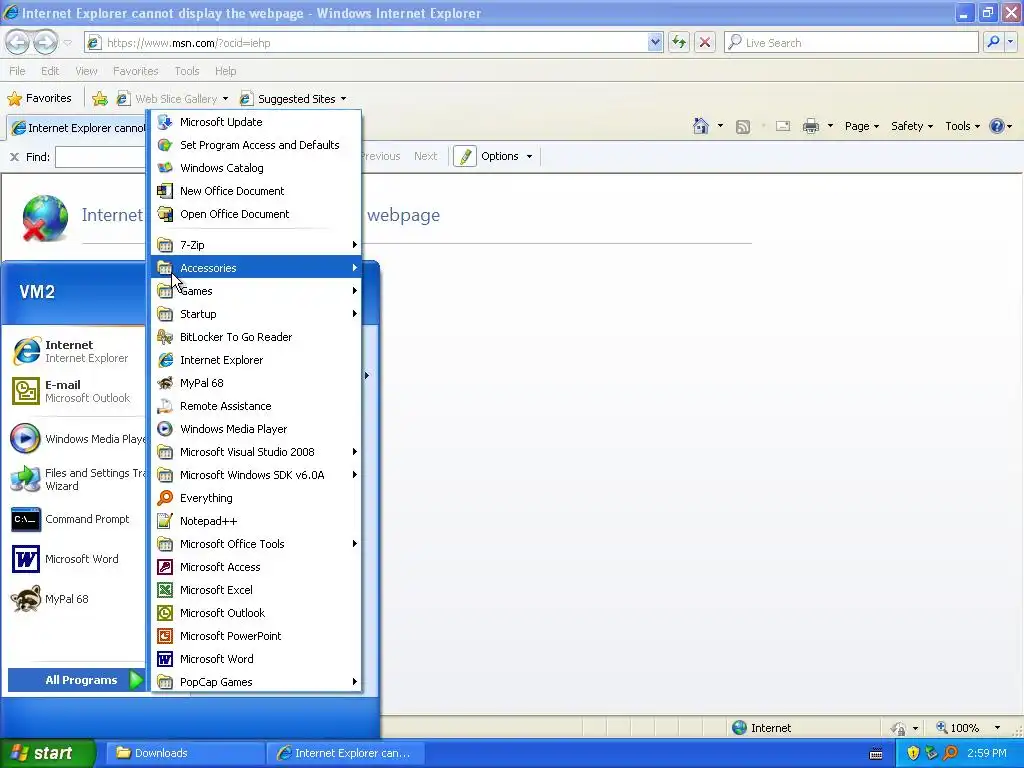Expand the Startup submenu
This screenshot has width=1024, height=768.
256,314
